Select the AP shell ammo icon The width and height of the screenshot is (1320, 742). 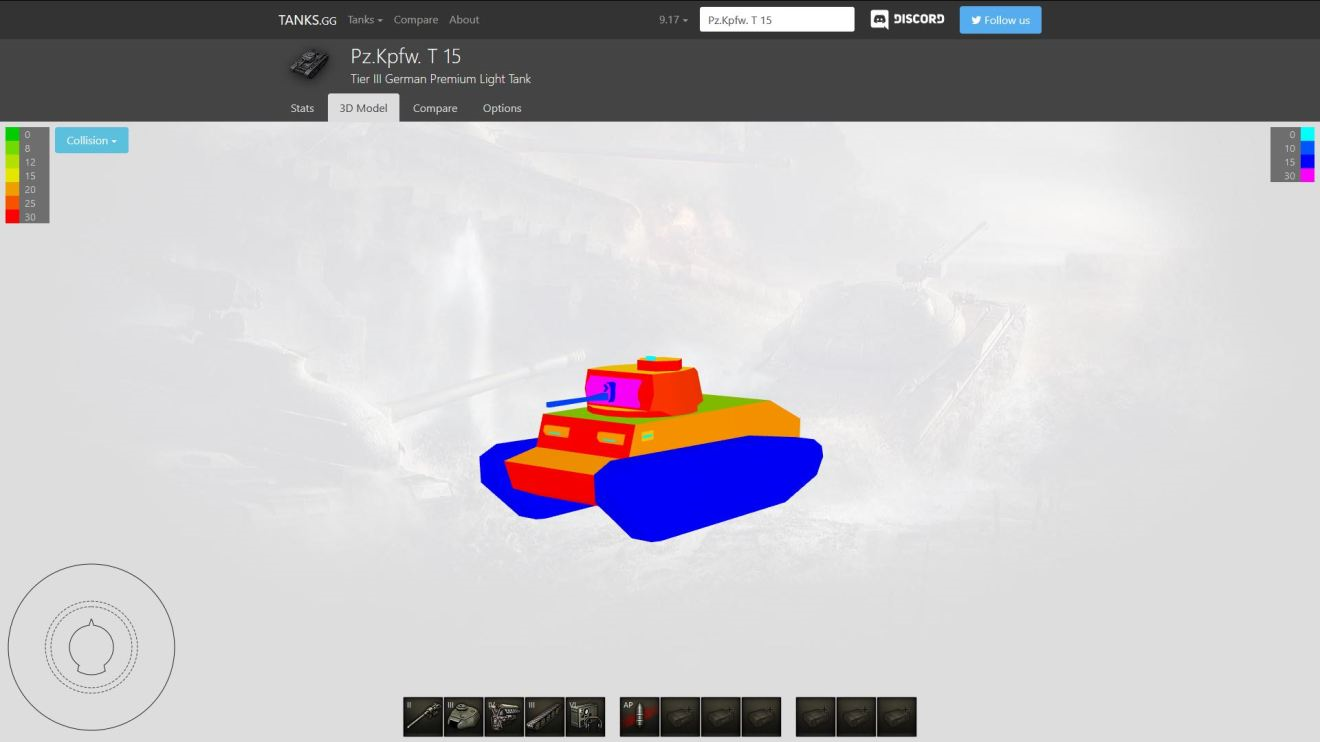(x=639, y=717)
